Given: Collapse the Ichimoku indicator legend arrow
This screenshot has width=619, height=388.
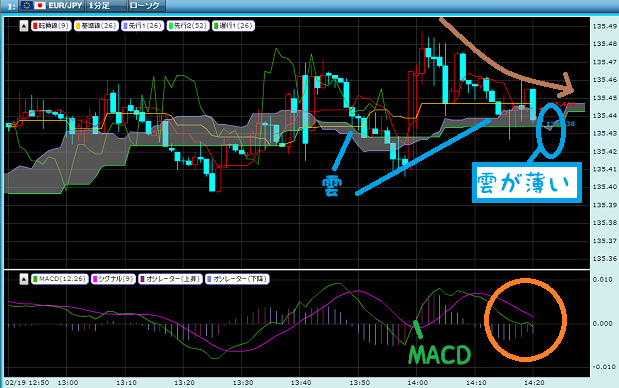Looking at the screenshot, I should click(x=24, y=26).
